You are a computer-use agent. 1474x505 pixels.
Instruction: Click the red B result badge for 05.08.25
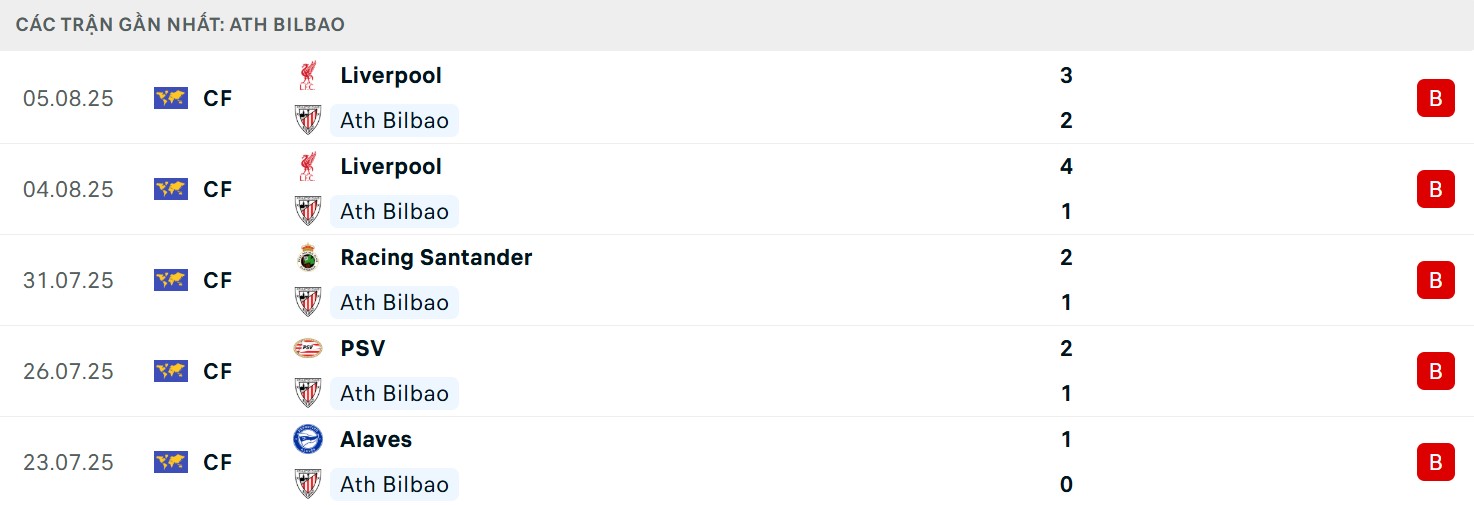click(1435, 98)
